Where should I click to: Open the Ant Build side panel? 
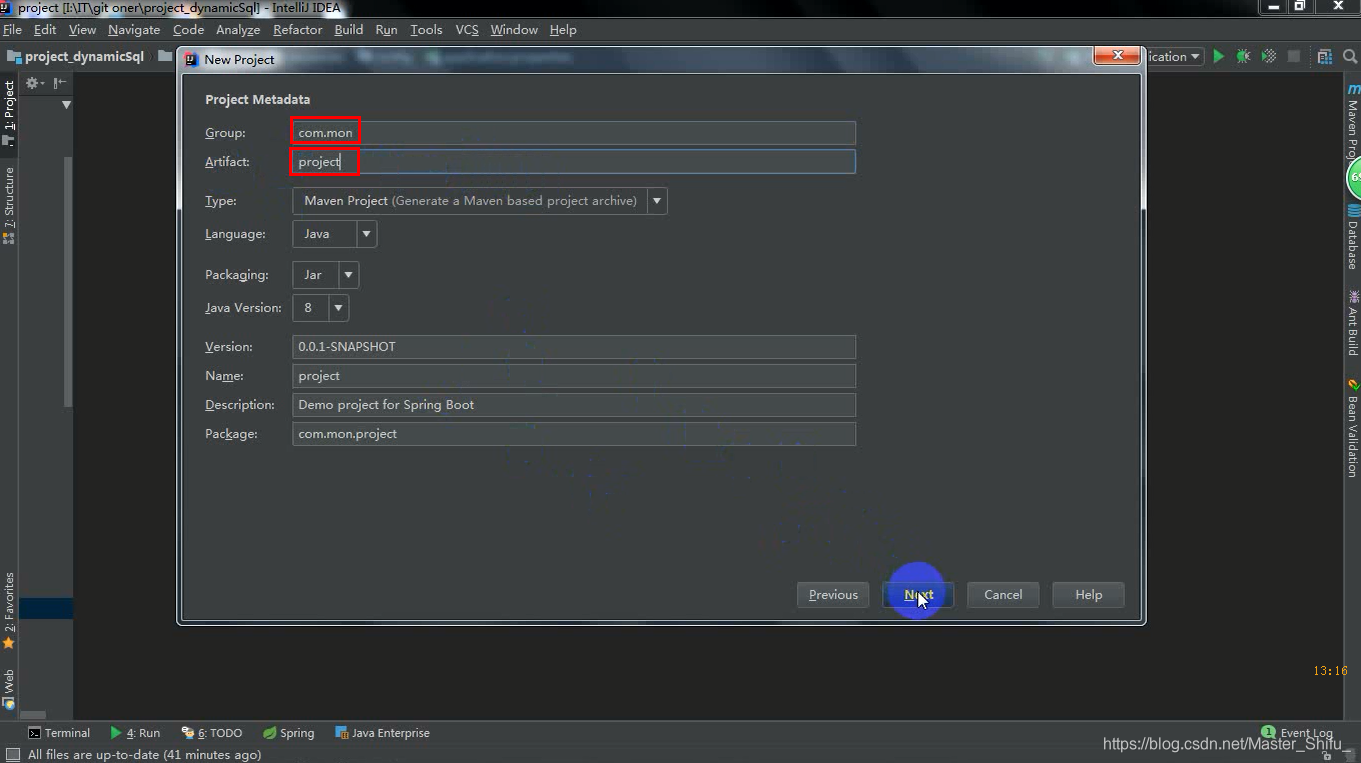1352,323
